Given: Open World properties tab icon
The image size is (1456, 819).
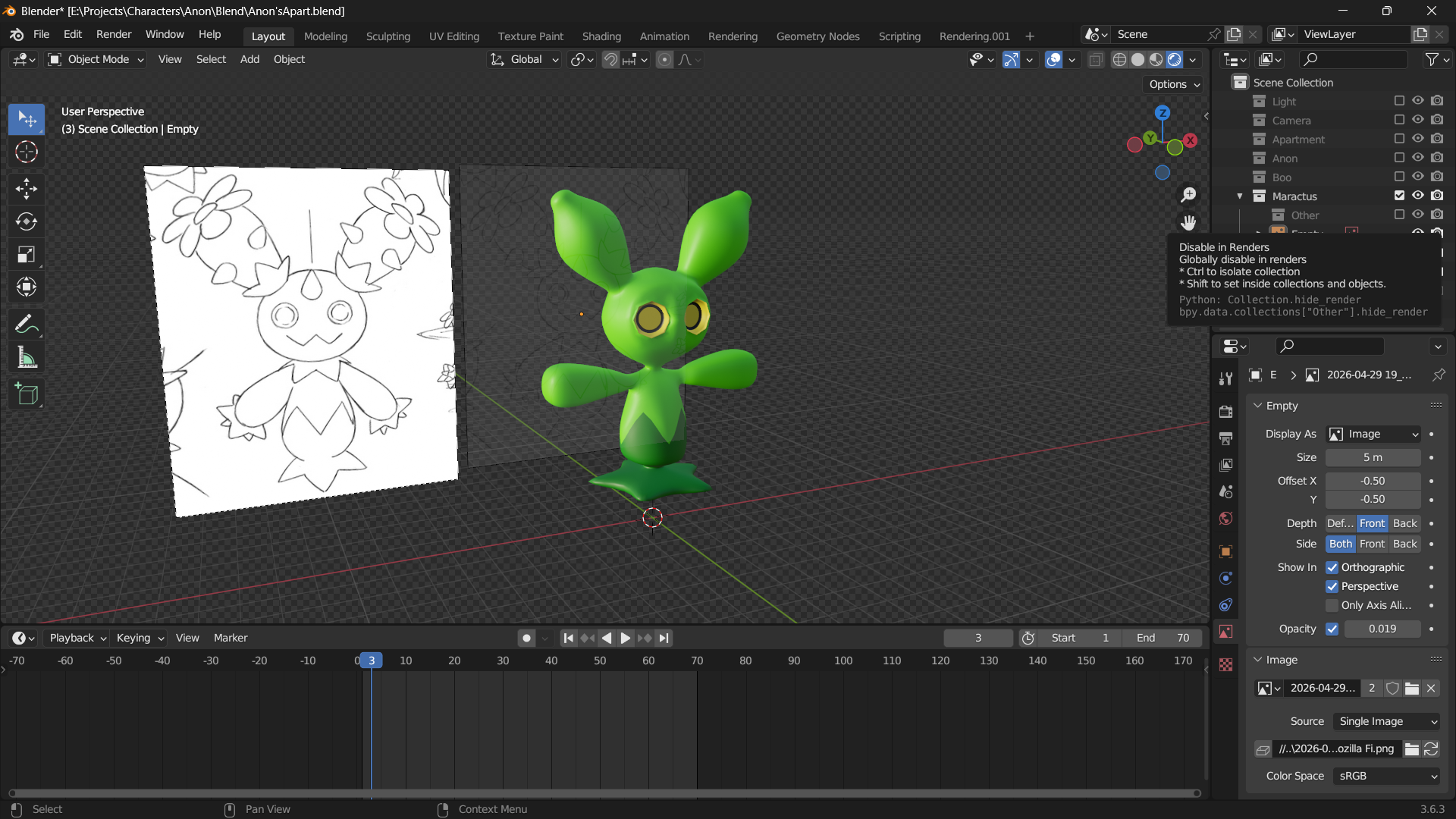Looking at the screenshot, I should [x=1225, y=519].
